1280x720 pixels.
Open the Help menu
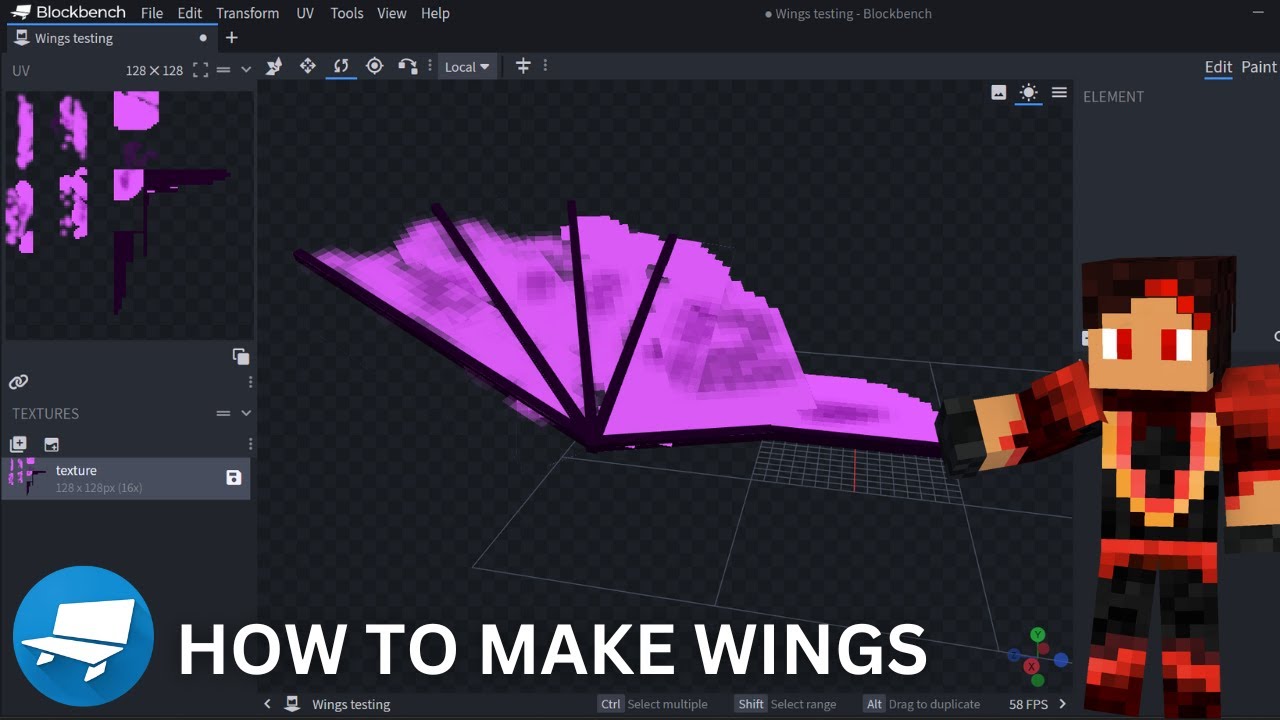point(435,13)
